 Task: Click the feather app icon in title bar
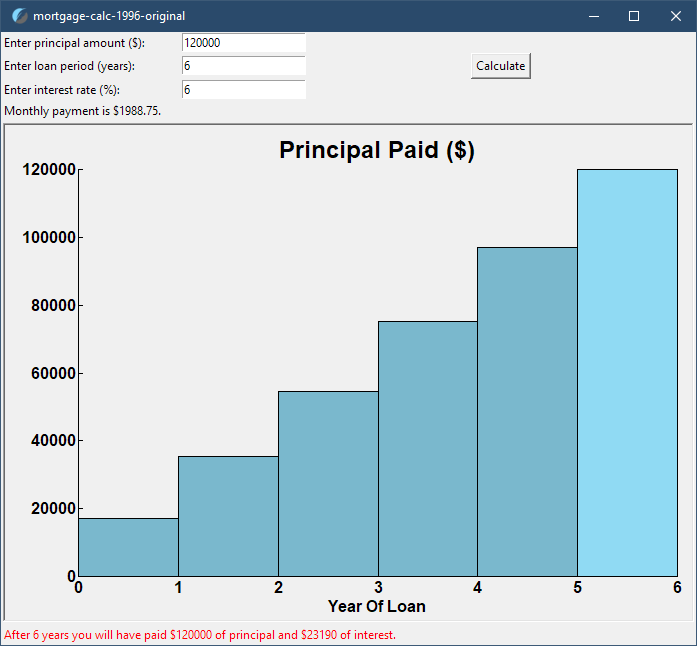click(19, 16)
